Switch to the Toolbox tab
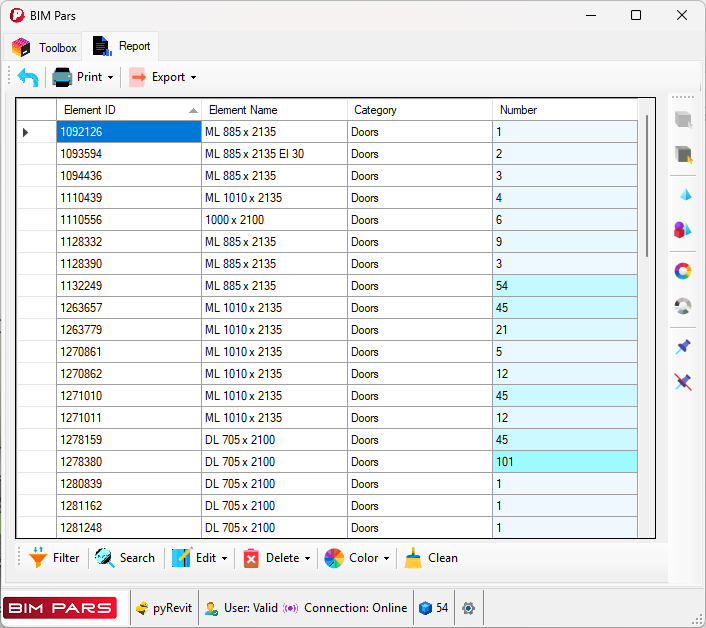The height and width of the screenshot is (628, 706). pyautogui.click(x=45, y=47)
